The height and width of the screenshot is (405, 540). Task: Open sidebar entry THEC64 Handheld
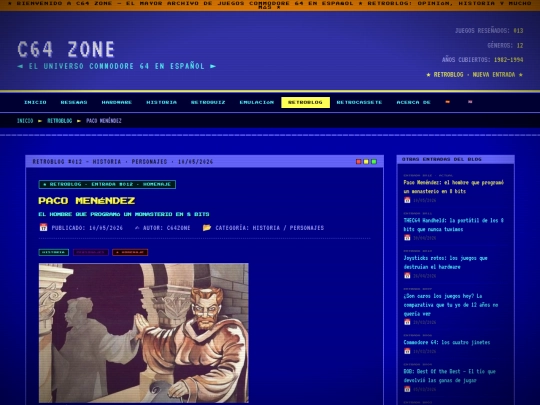pyautogui.click(x=454, y=225)
